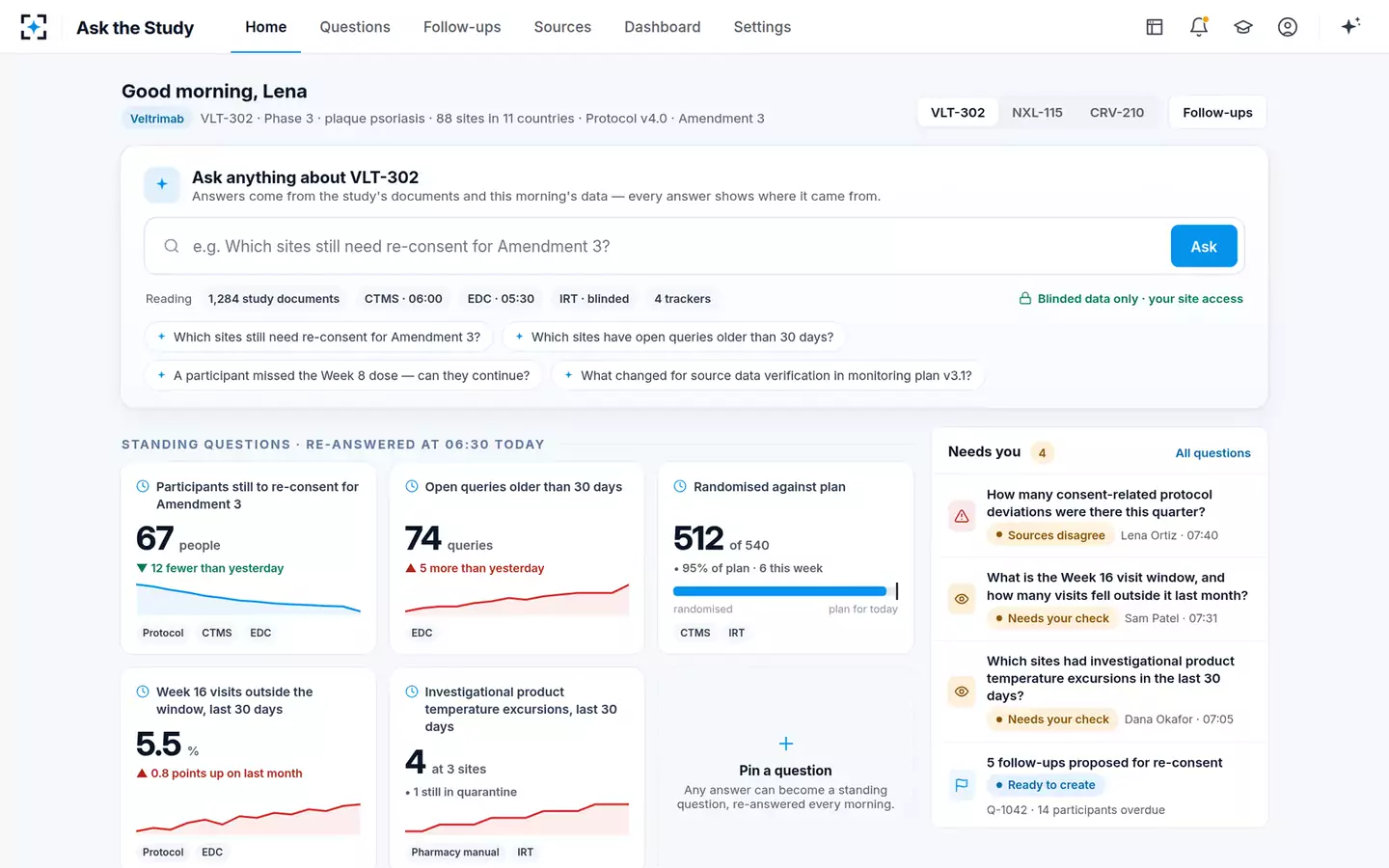Viewport: 1389px width, 868px height.
Task: Open the Dashboard tab
Action: coord(663,27)
